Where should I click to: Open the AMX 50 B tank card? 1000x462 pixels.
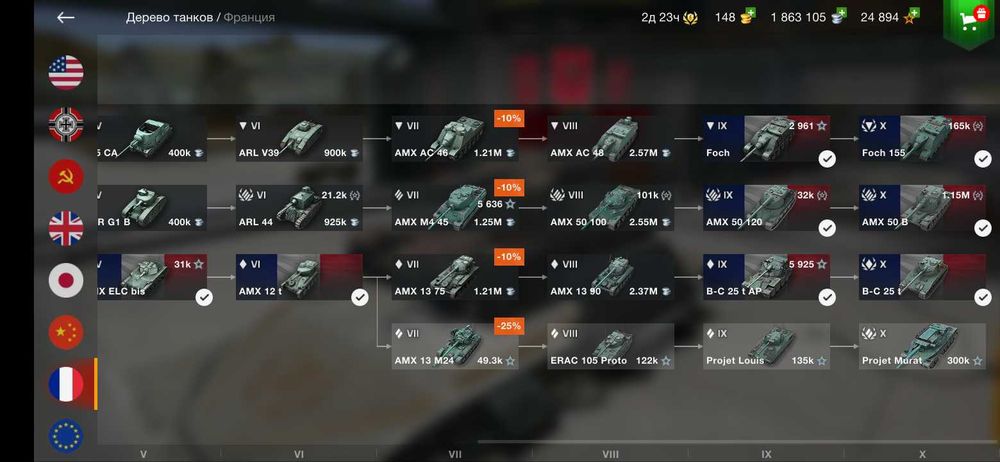pyautogui.click(x=922, y=208)
